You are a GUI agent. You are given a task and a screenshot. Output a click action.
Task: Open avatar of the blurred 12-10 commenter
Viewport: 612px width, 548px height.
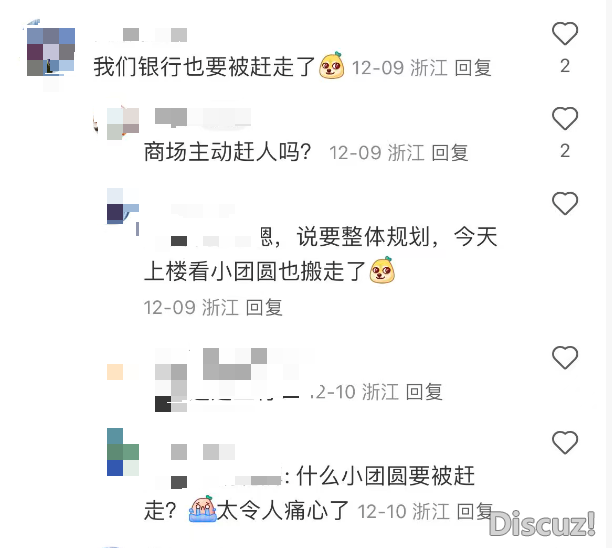(x=123, y=372)
